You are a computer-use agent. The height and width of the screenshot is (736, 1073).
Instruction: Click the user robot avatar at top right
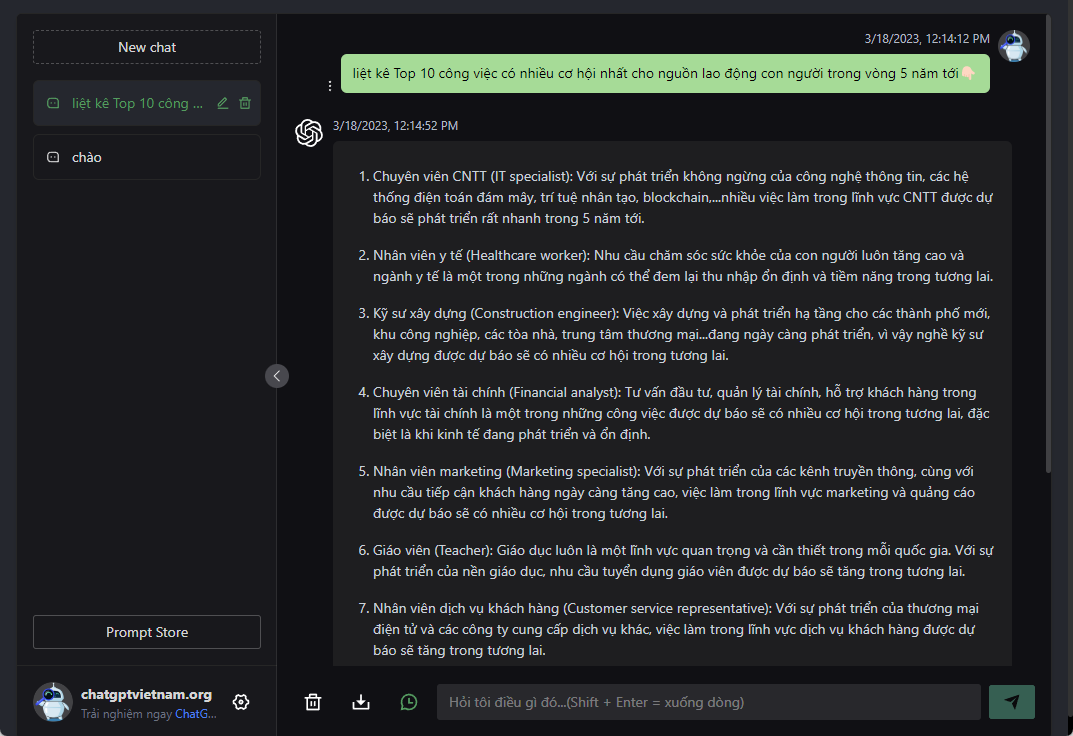point(1014,46)
